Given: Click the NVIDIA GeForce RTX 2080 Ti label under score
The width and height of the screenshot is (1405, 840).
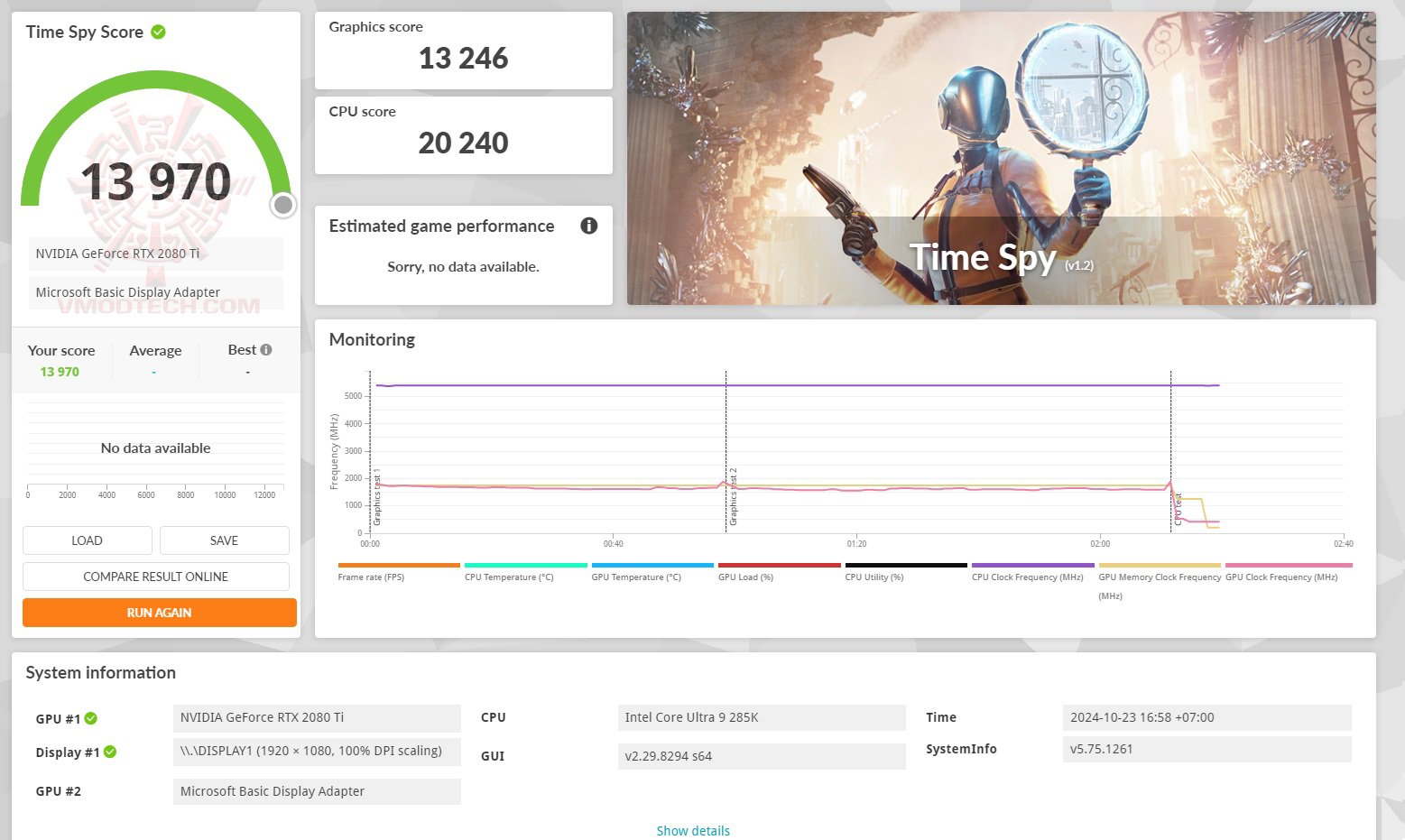Looking at the screenshot, I should 155,254.
